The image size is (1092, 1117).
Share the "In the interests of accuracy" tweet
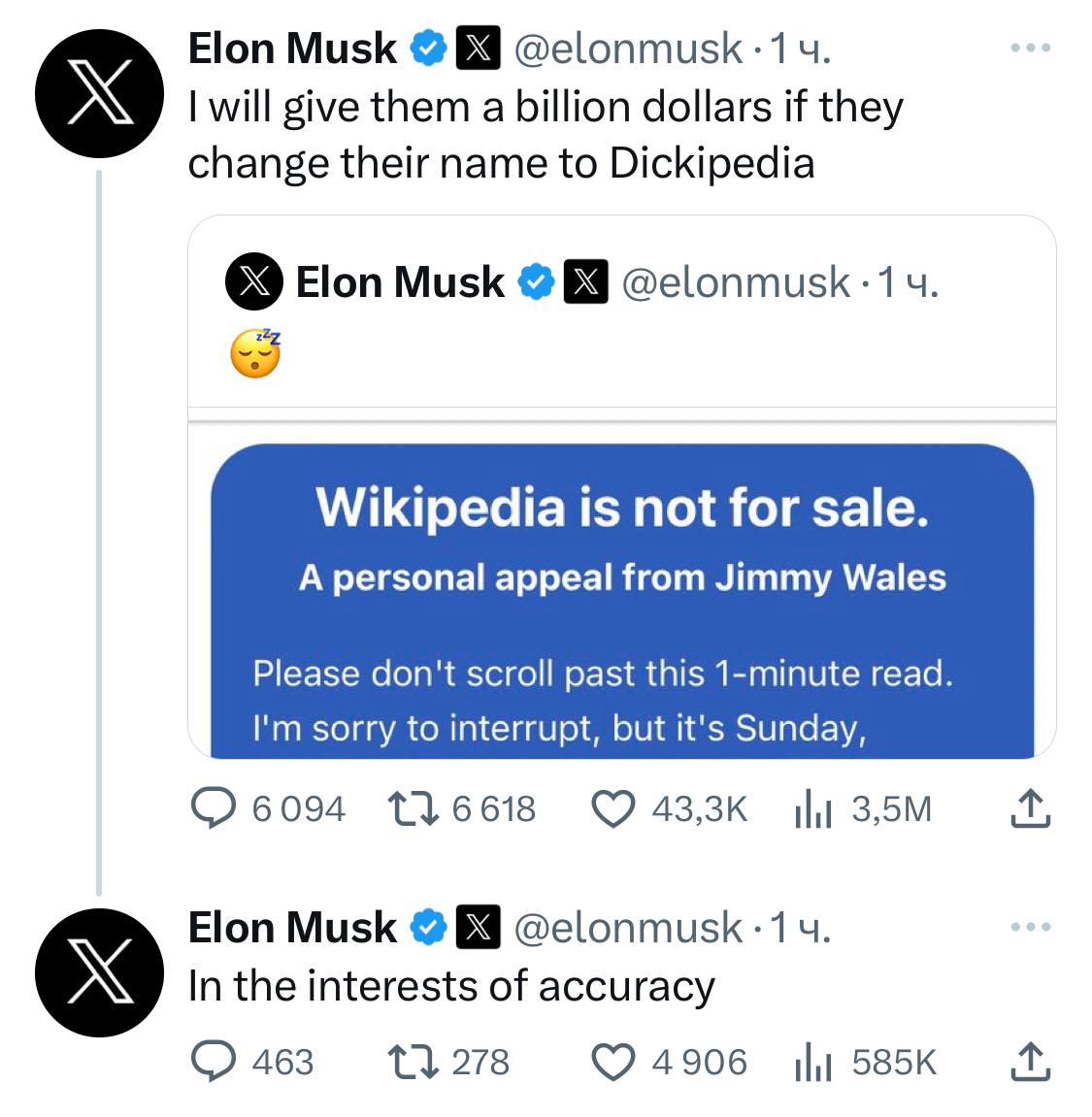(1030, 1062)
